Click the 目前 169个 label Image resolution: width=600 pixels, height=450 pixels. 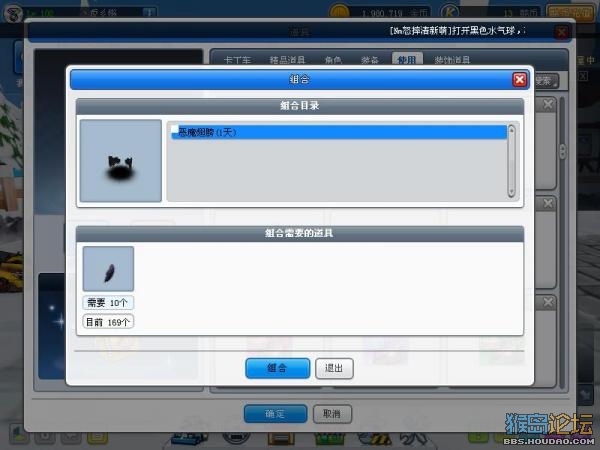(x=108, y=322)
